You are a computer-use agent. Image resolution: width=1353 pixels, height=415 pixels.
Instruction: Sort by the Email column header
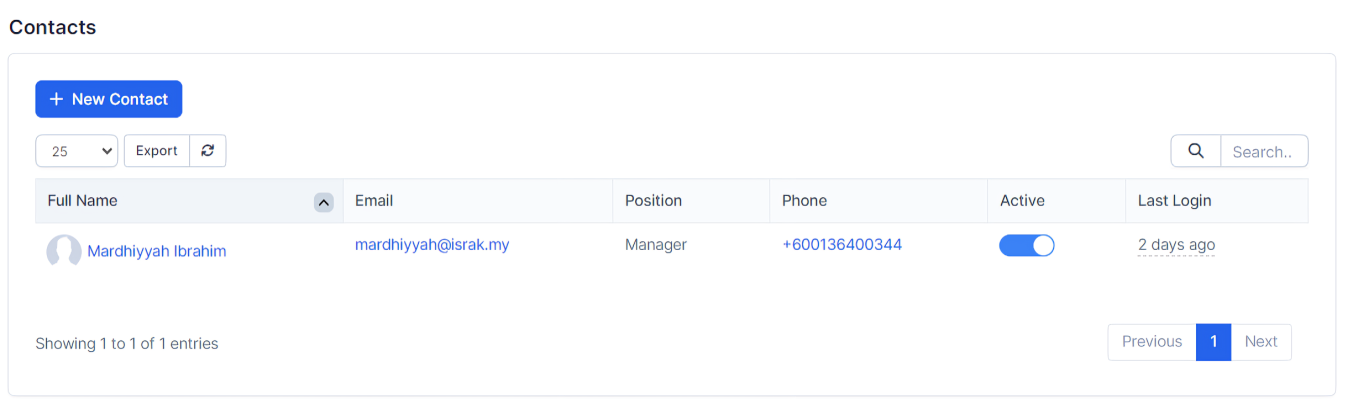pos(374,201)
